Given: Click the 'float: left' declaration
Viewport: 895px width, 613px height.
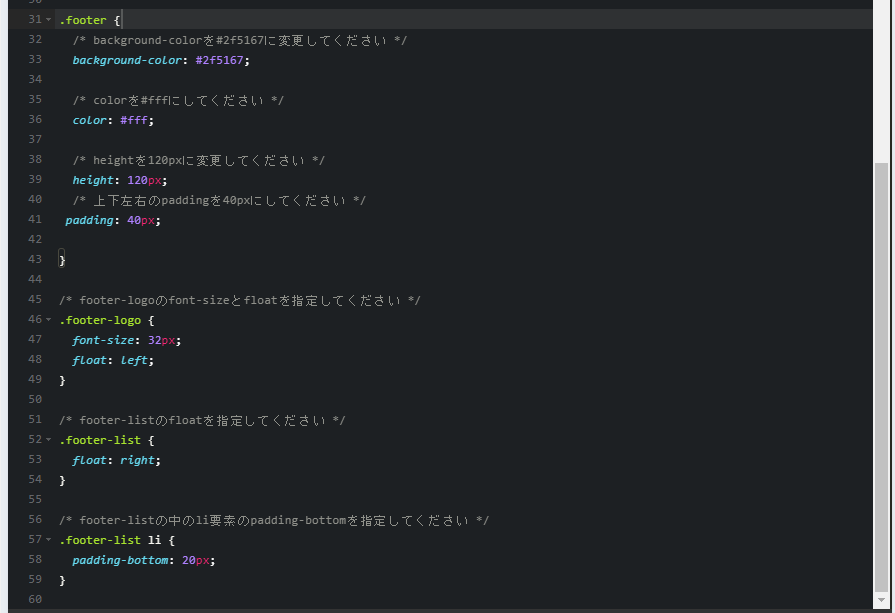Looking at the screenshot, I should [x=113, y=360].
